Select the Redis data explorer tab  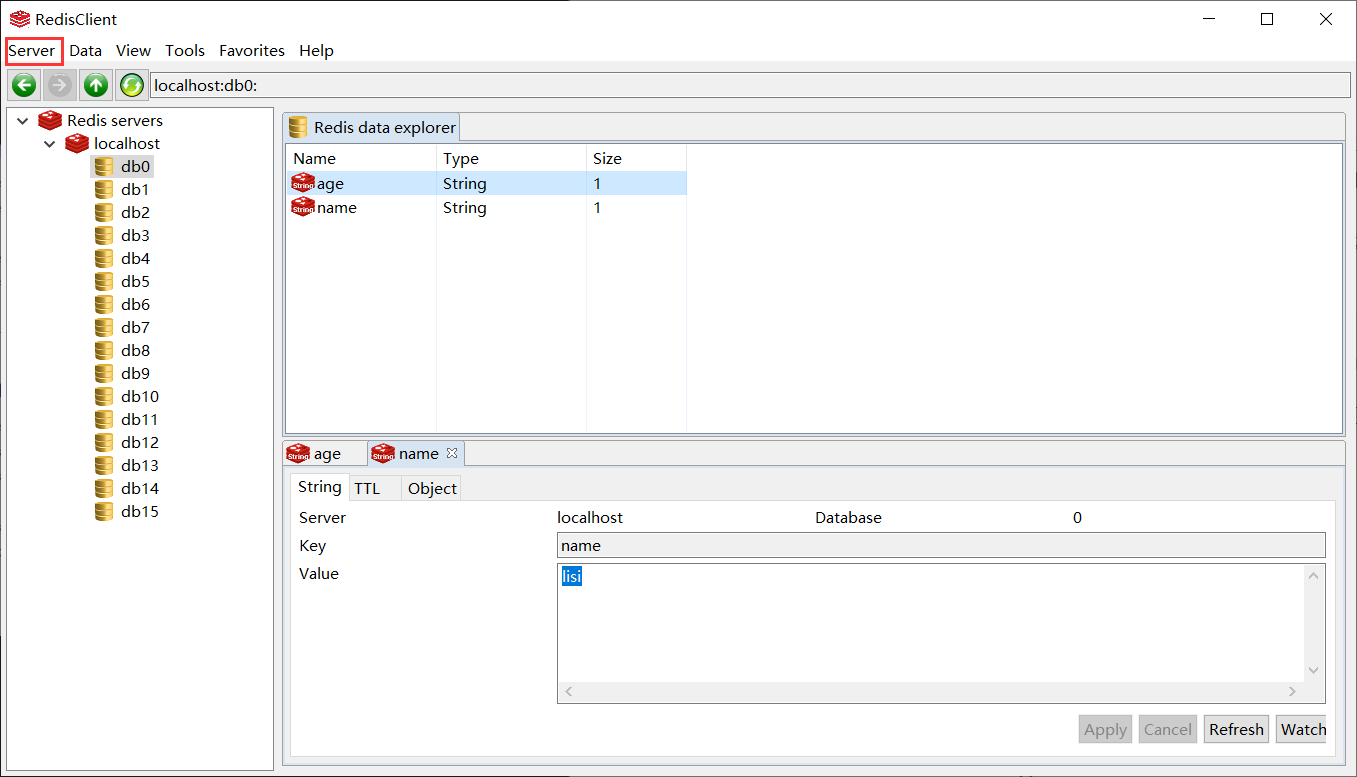tap(371, 127)
